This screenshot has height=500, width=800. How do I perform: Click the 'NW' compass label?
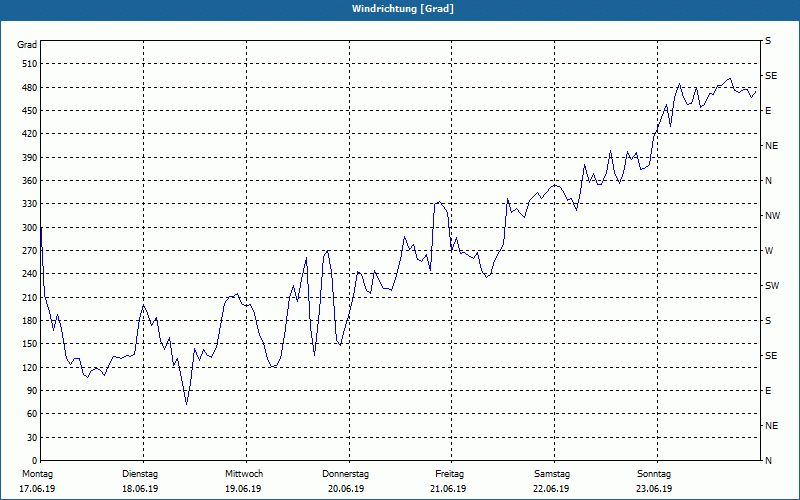click(772, 216)
